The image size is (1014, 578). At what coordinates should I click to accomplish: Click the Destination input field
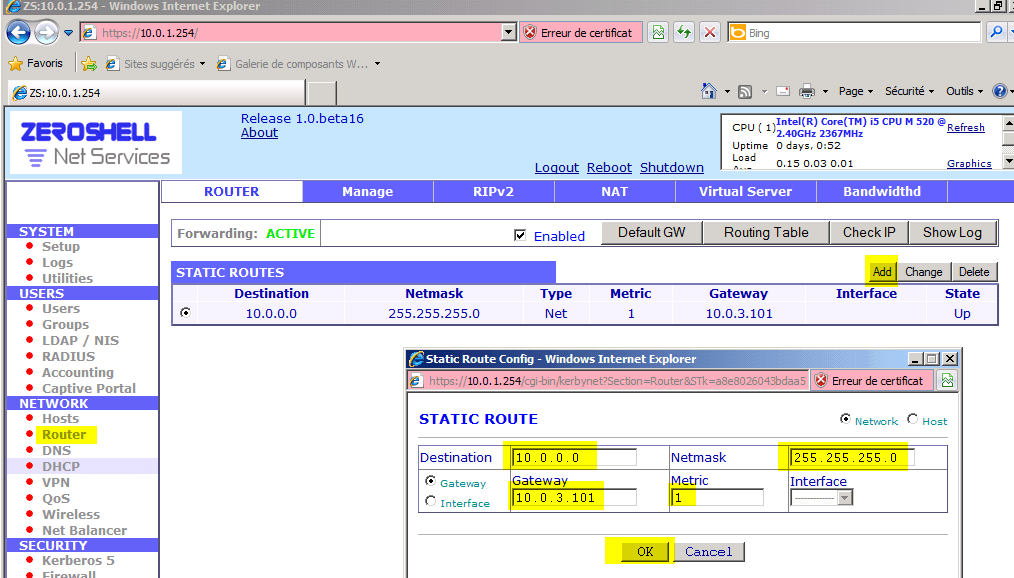(x=574, y=458)
